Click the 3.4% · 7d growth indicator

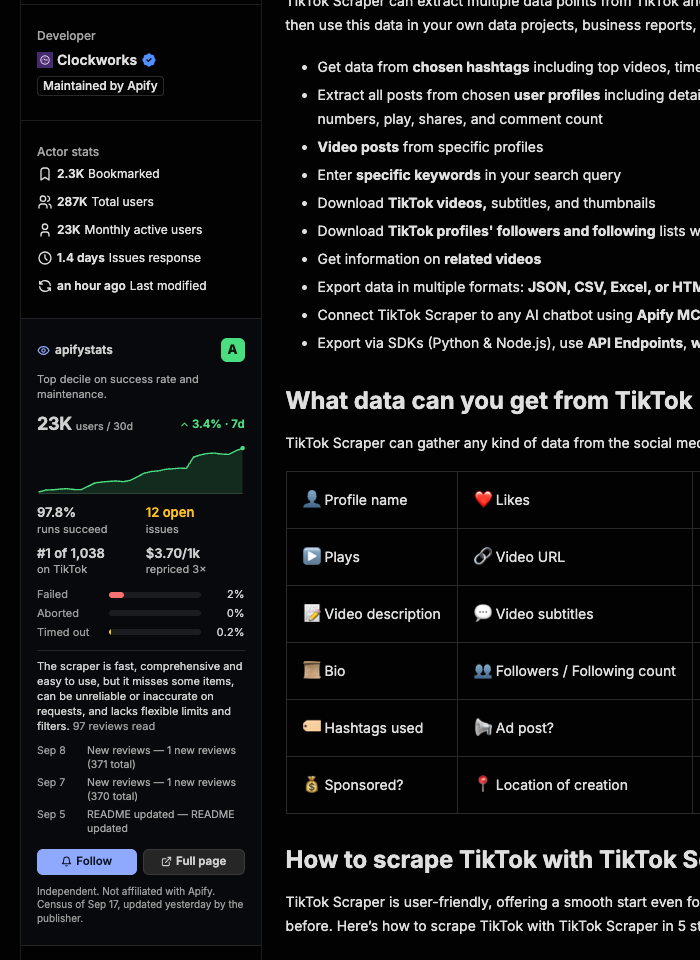(x=213, y=424)
